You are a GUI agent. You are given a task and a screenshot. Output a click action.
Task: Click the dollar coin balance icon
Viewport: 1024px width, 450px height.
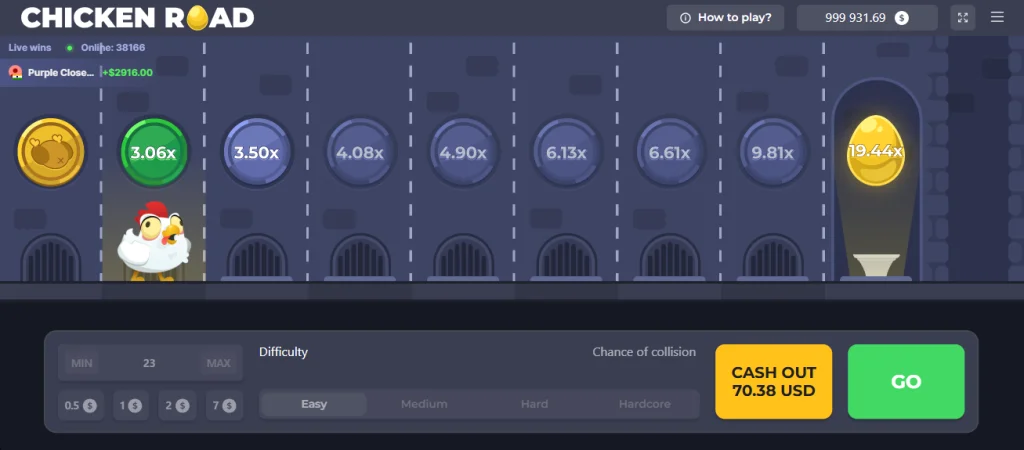click(901, 18)
